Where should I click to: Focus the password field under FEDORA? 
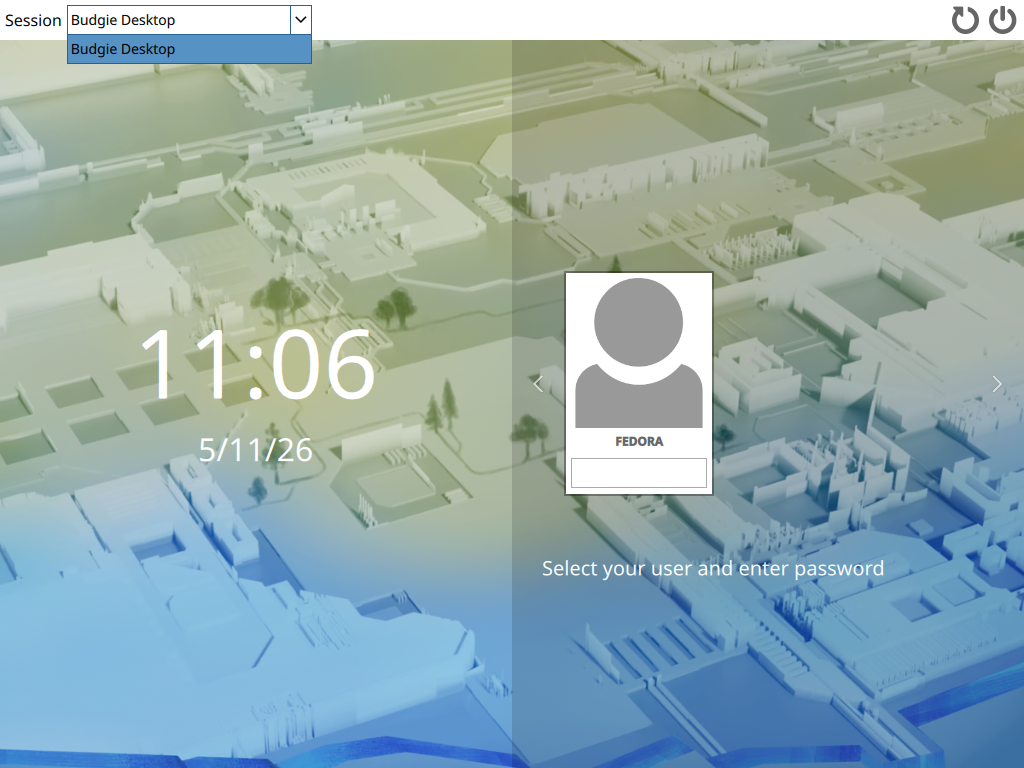click(639, 473)
